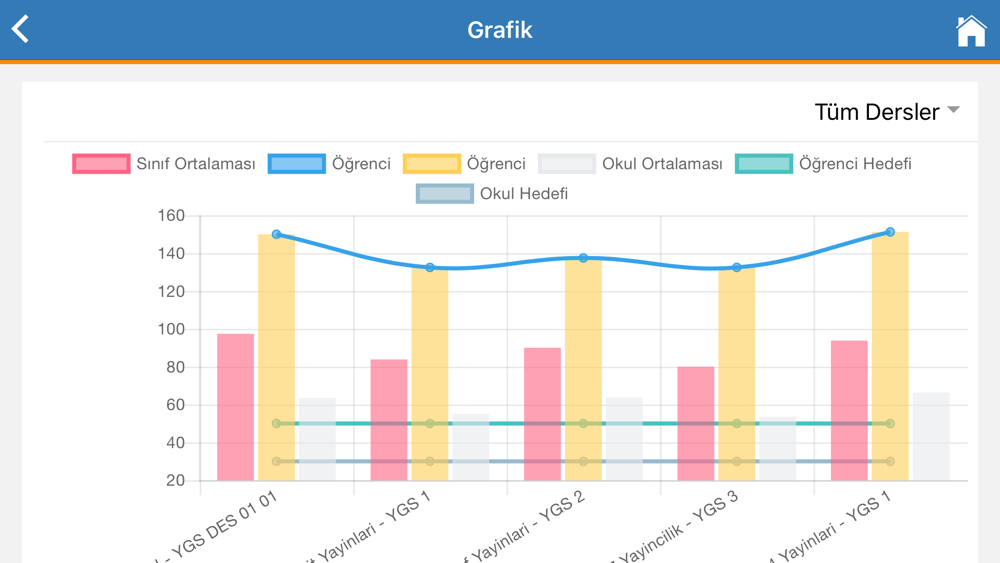Toggle Sınıf Ortalaması legend item
This screenshot has width=1000, height=563.
click(x=164, y=164)
